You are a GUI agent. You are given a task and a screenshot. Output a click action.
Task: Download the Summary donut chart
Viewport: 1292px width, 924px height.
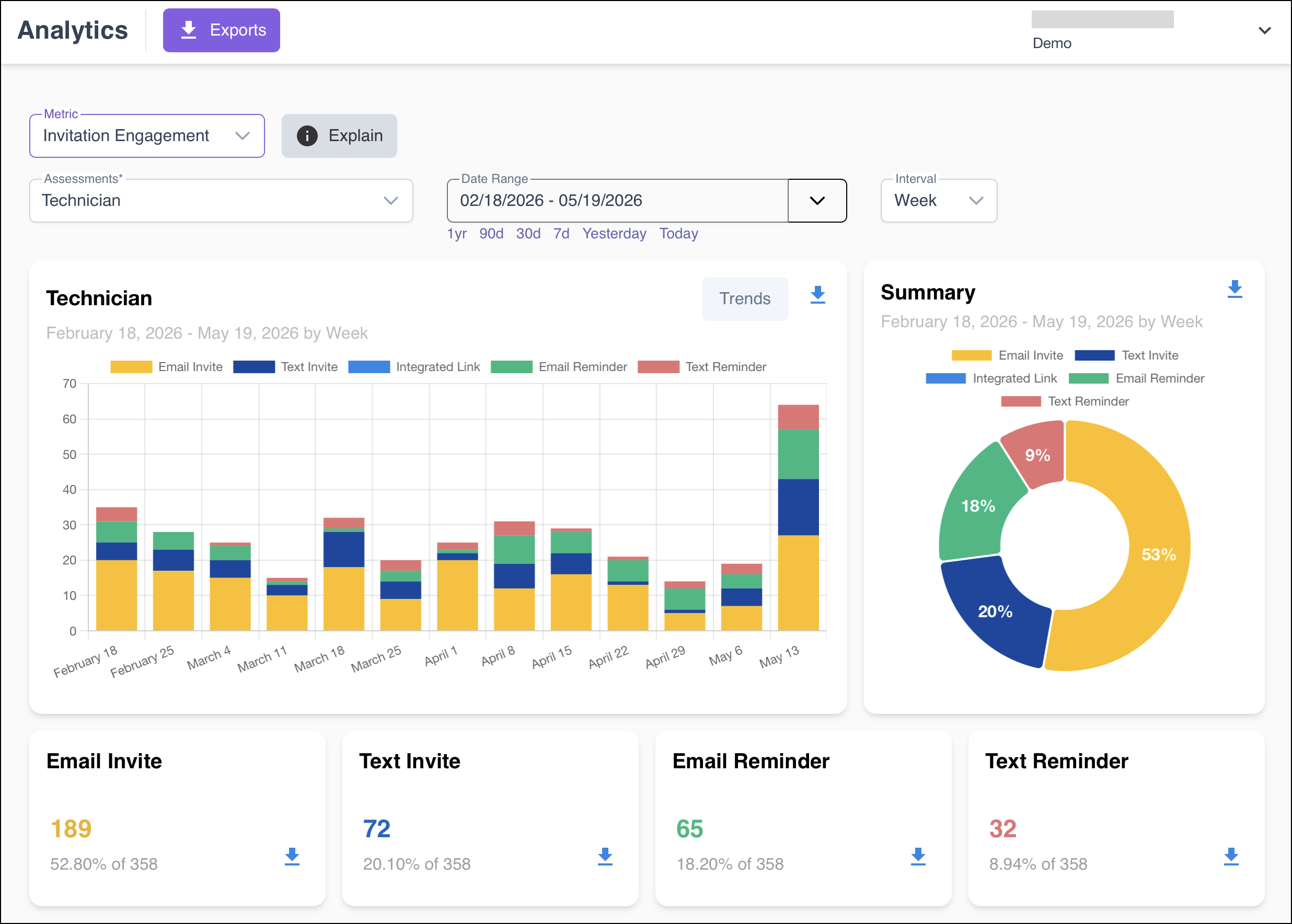click(x=1235, y=289)
